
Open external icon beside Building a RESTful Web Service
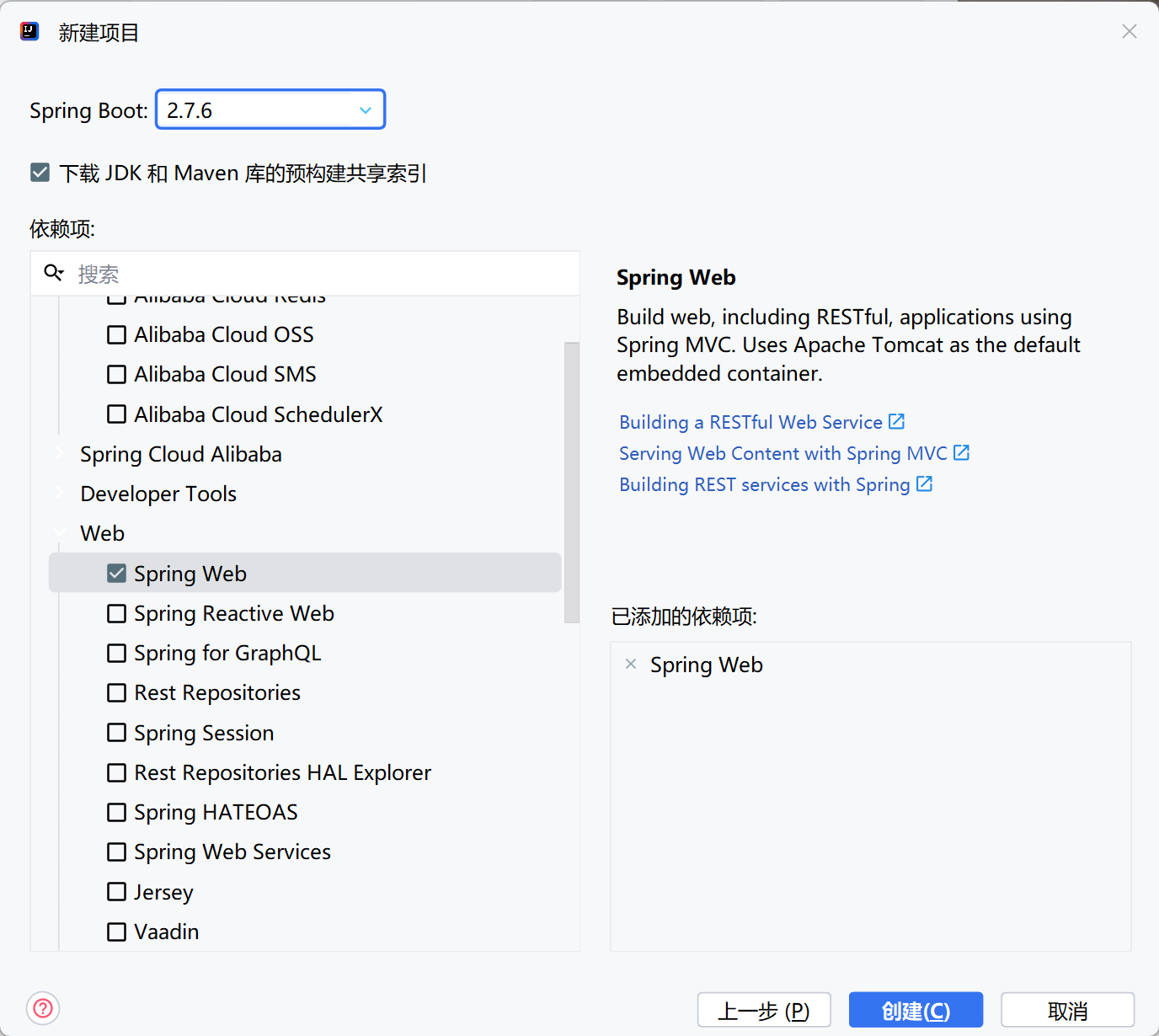pos(896,421)
